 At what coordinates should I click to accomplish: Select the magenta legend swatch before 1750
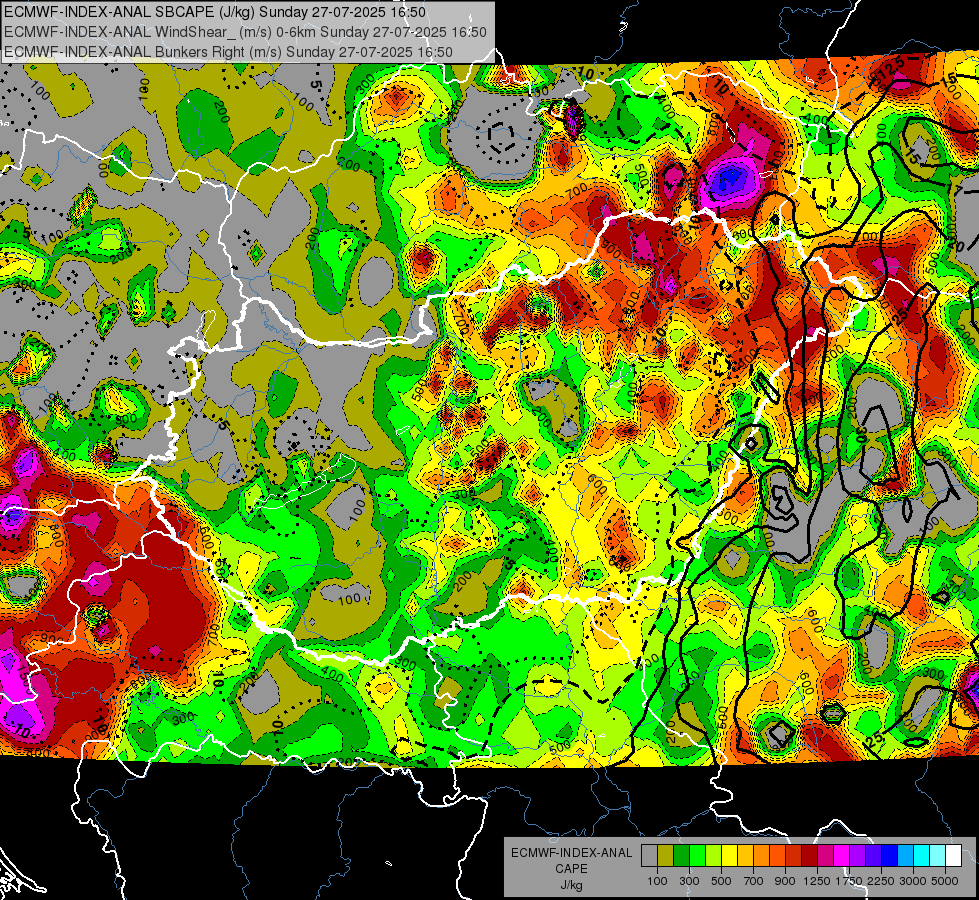coord(842,856)
